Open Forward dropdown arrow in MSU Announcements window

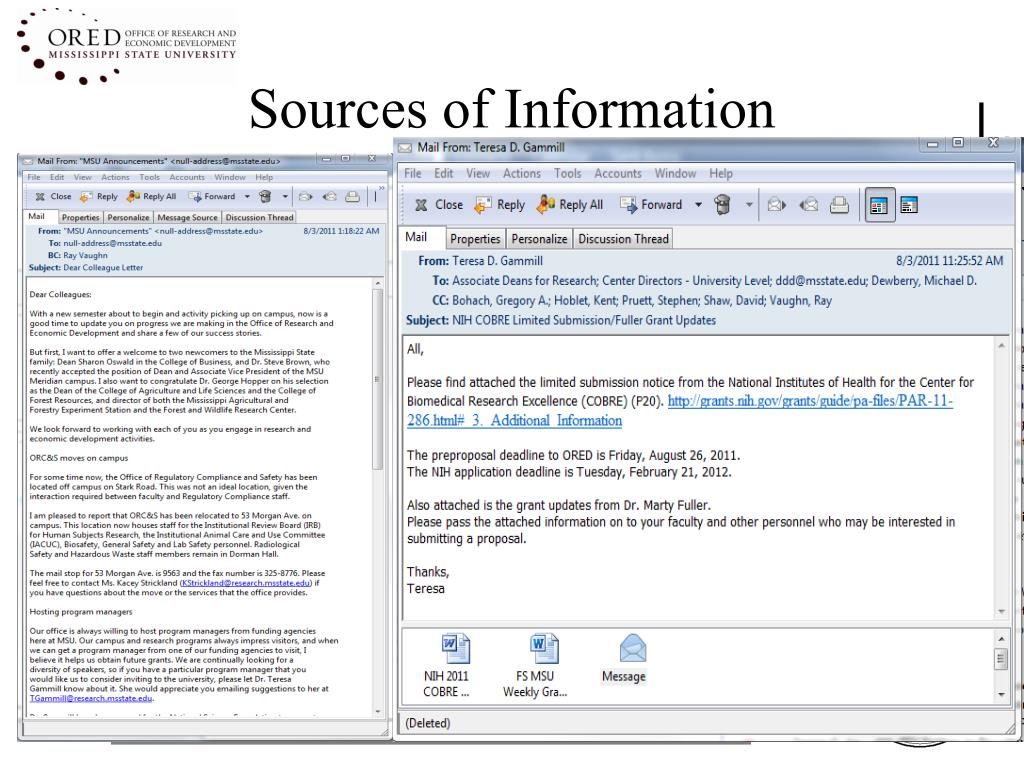click(x=247, y=197)
